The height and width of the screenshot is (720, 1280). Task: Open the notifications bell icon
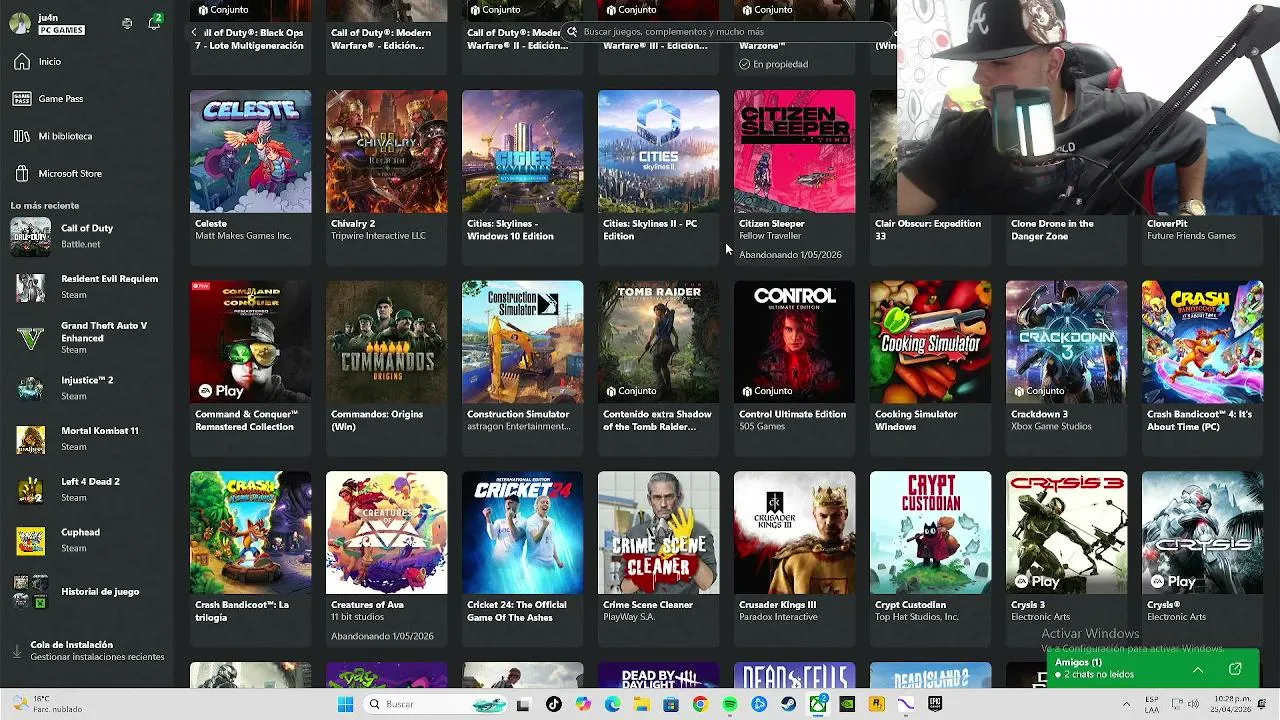click(x=154, y=23)
